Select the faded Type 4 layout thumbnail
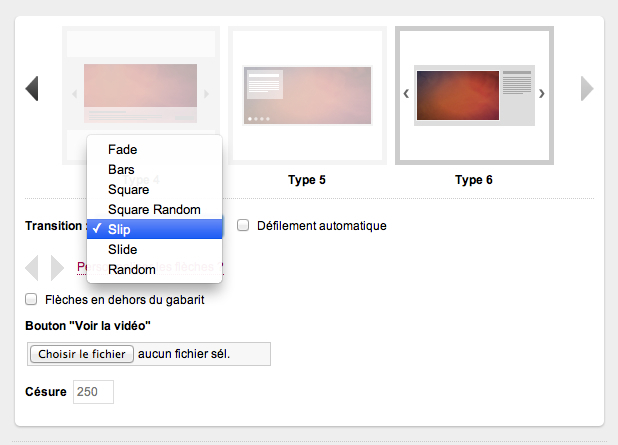The image size is (618, 445). pos(140,80)
